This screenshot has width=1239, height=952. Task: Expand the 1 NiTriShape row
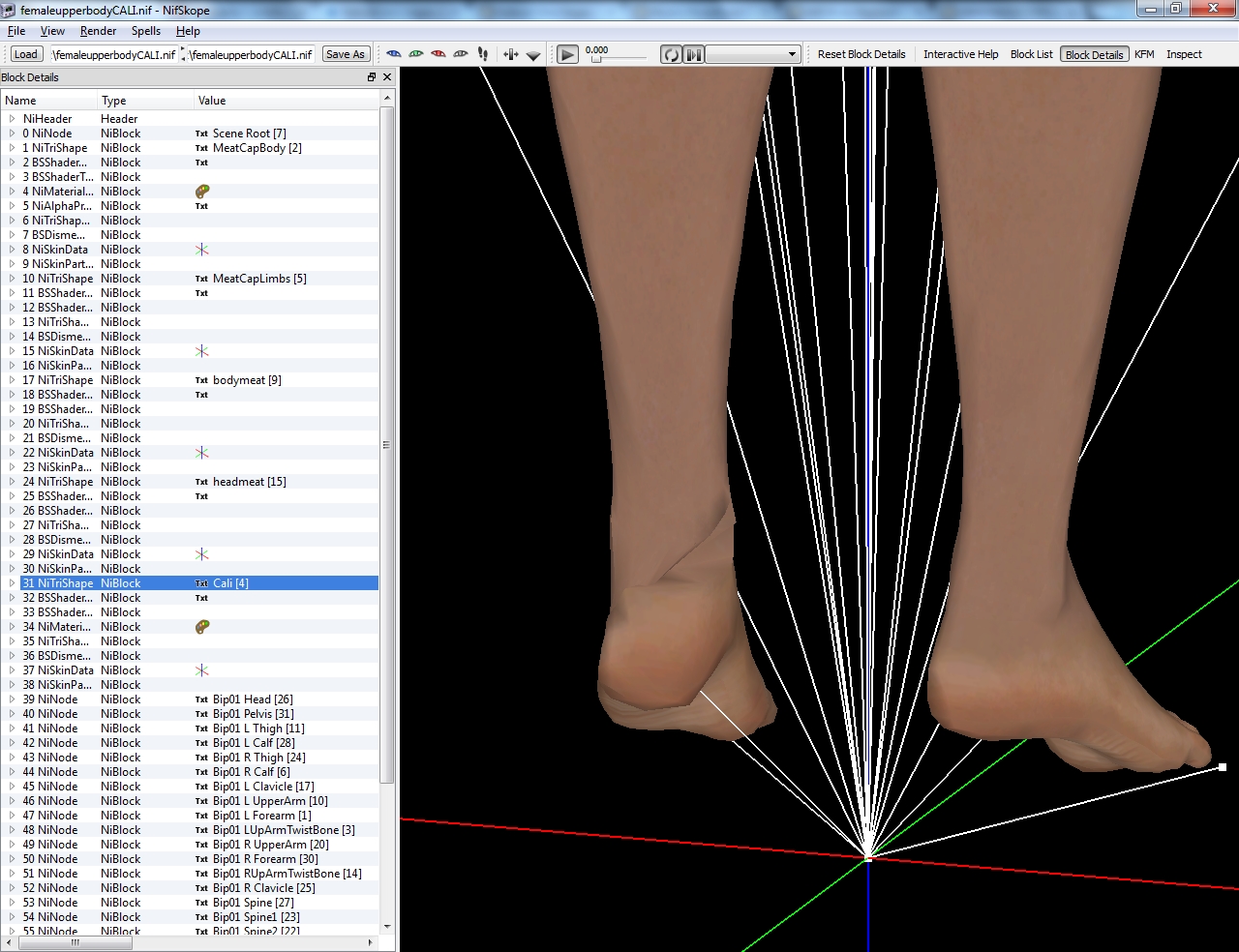(12, 148)
